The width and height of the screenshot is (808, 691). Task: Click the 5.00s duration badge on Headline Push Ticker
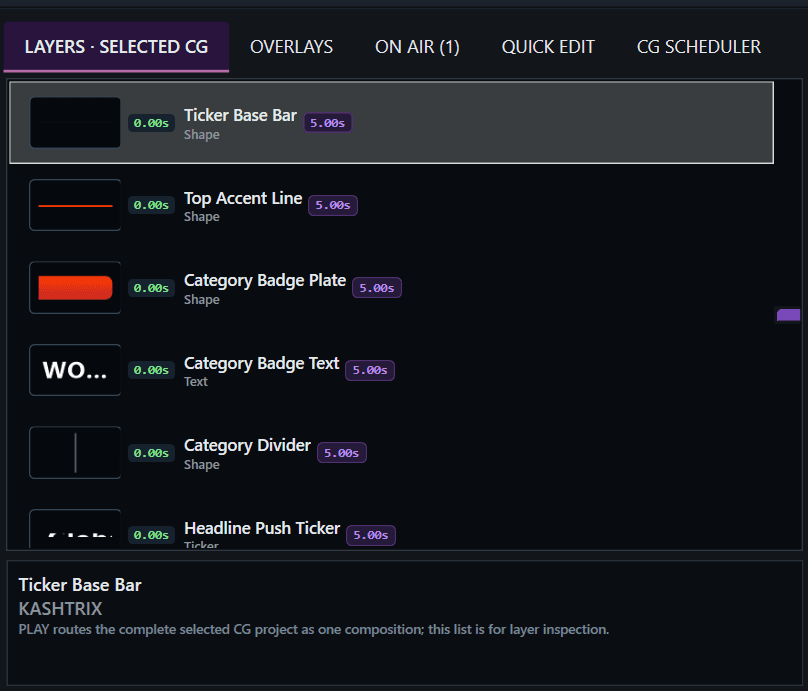tap(371, 535)
